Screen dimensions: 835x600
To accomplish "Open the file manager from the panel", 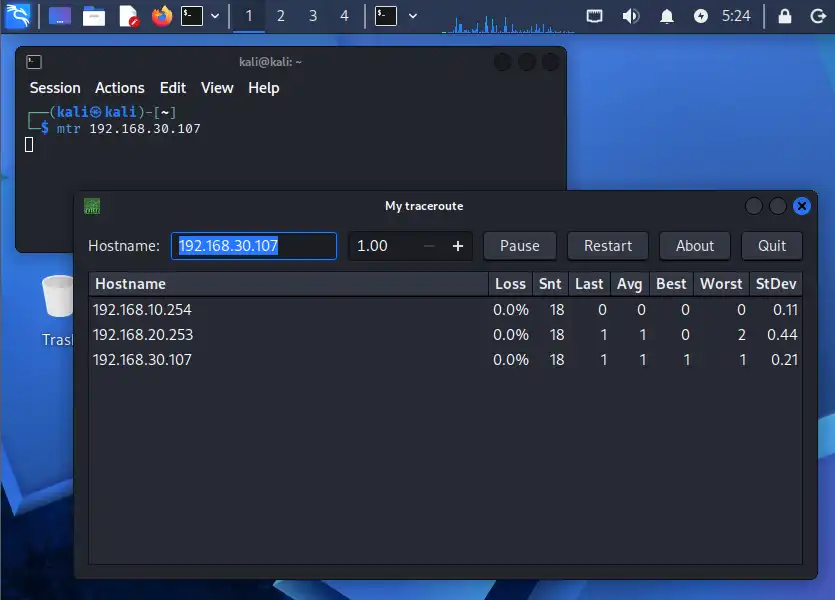I will 94,16.
